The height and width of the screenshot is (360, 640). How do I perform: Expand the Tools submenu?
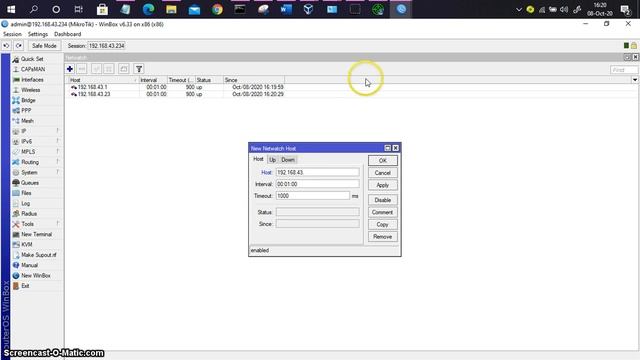36,224
